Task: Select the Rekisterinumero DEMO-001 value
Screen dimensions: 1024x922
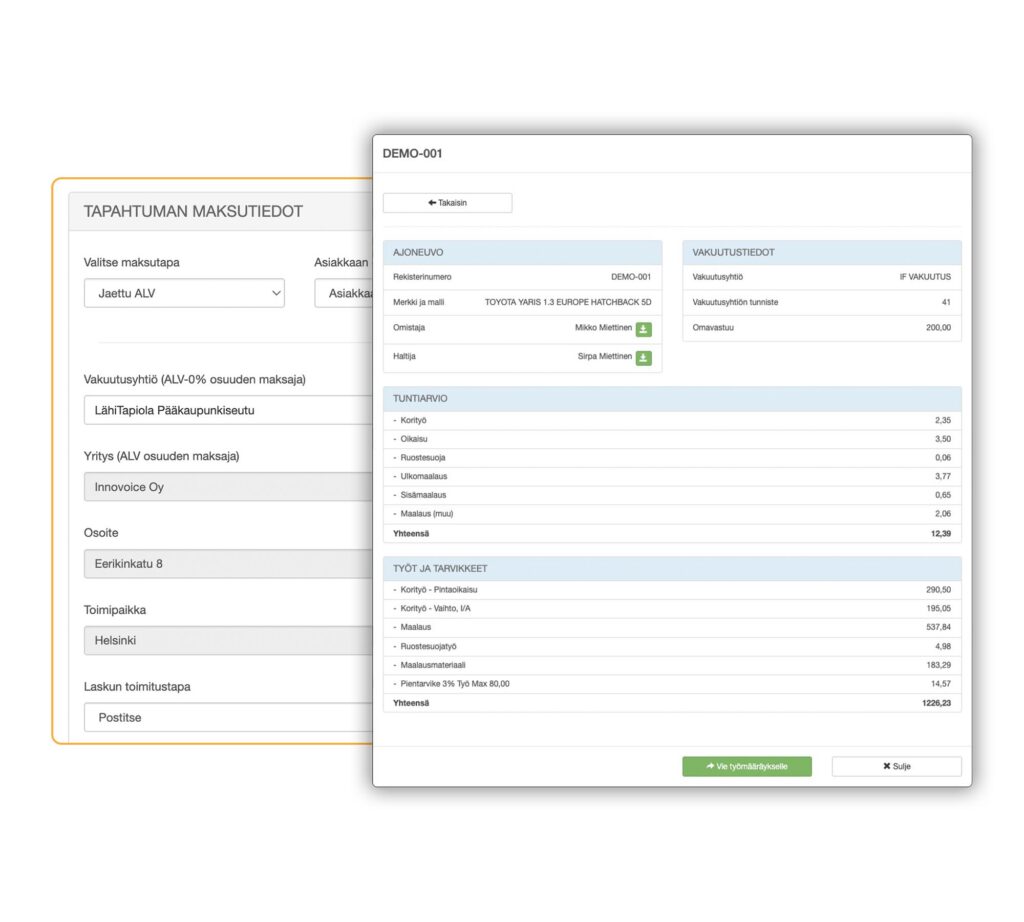Action: coord(631,277)
